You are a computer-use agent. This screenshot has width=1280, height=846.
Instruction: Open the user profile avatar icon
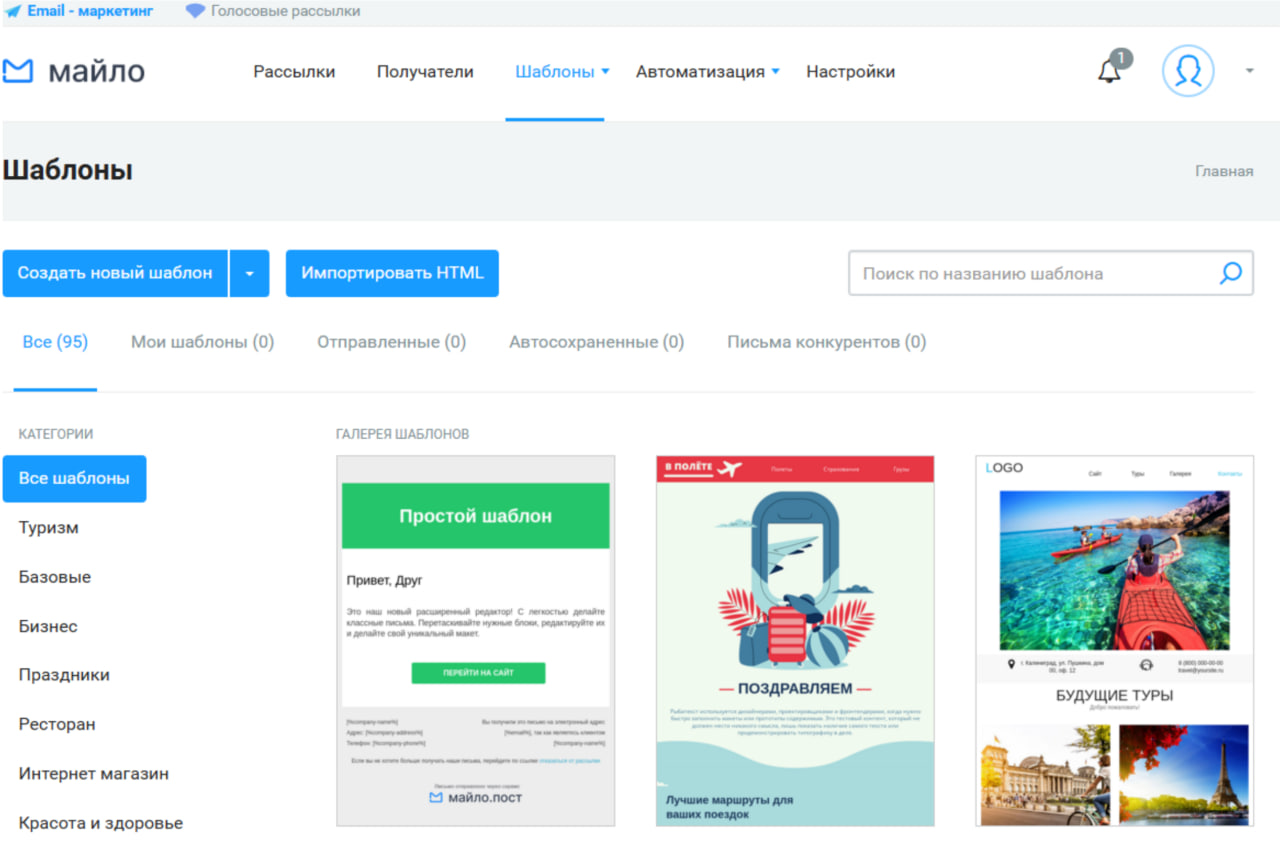coord(1188,72)
